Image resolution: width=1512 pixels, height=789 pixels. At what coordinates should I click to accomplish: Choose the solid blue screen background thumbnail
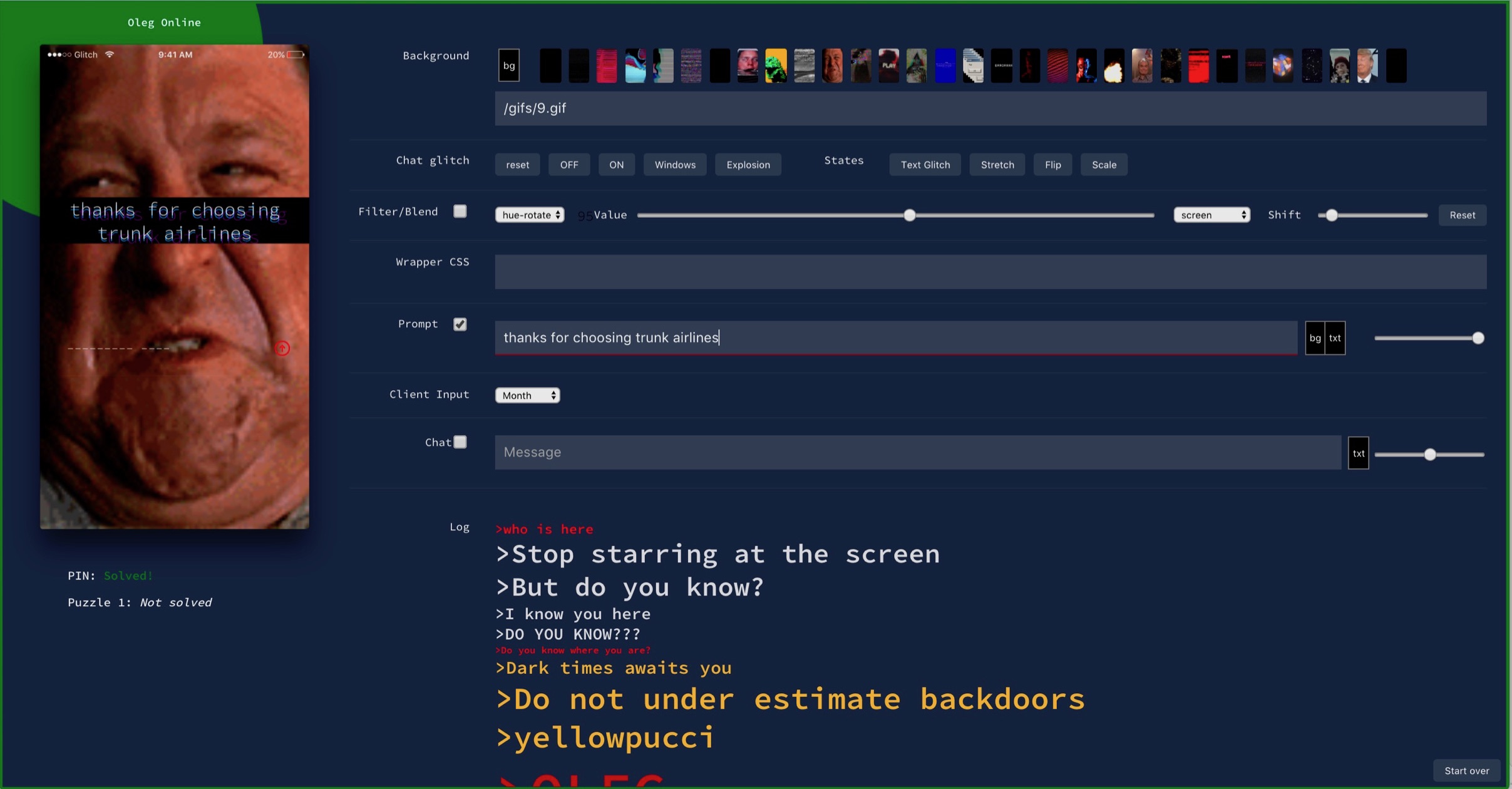pos(945,66)
